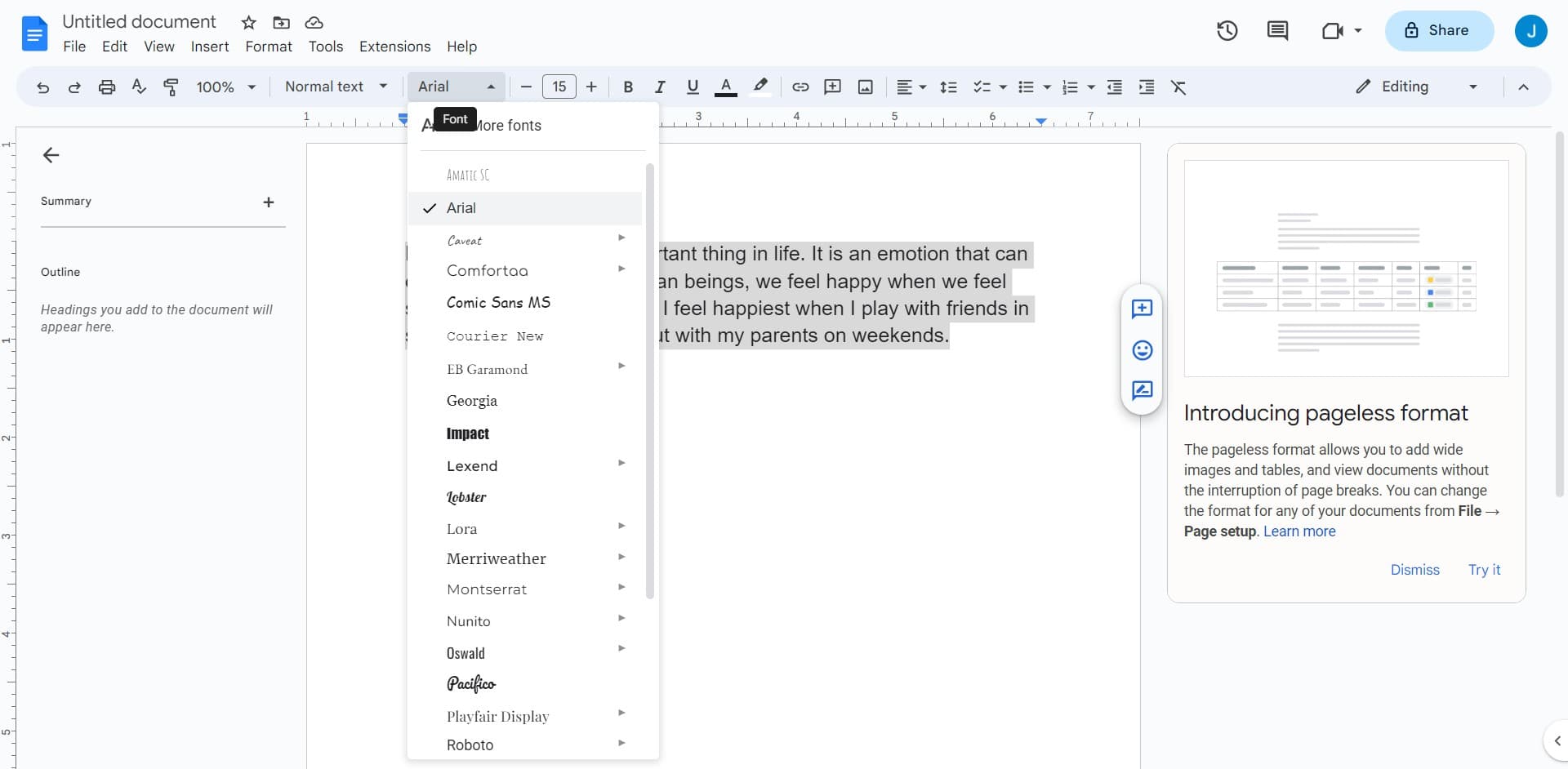Toggle a bulleted list

click(1028, 87)
